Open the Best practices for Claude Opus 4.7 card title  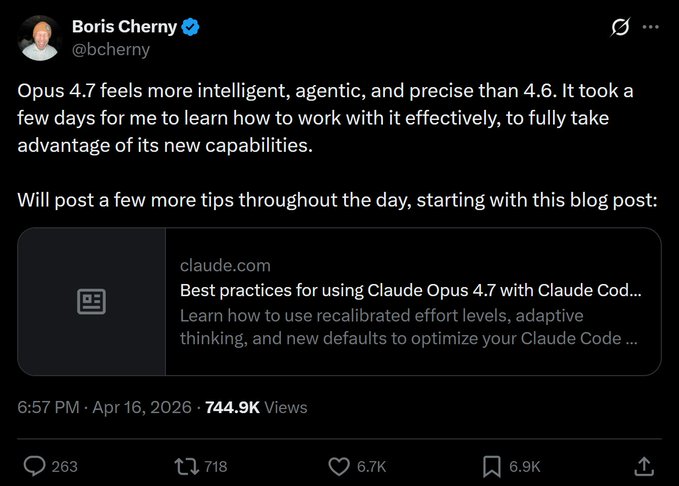[411, 290]
